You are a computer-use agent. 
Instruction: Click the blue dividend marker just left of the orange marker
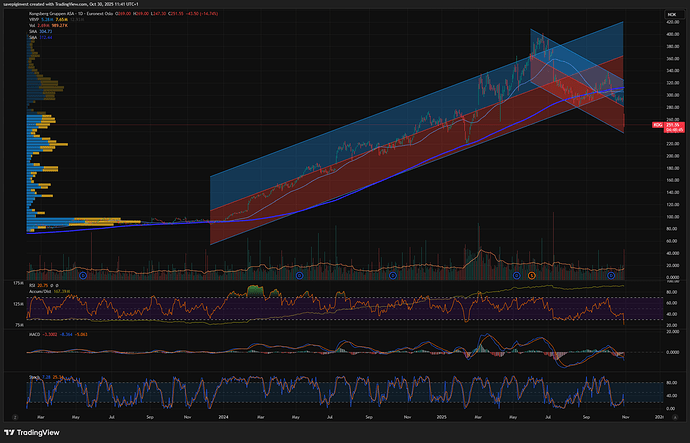click(516, 274)
